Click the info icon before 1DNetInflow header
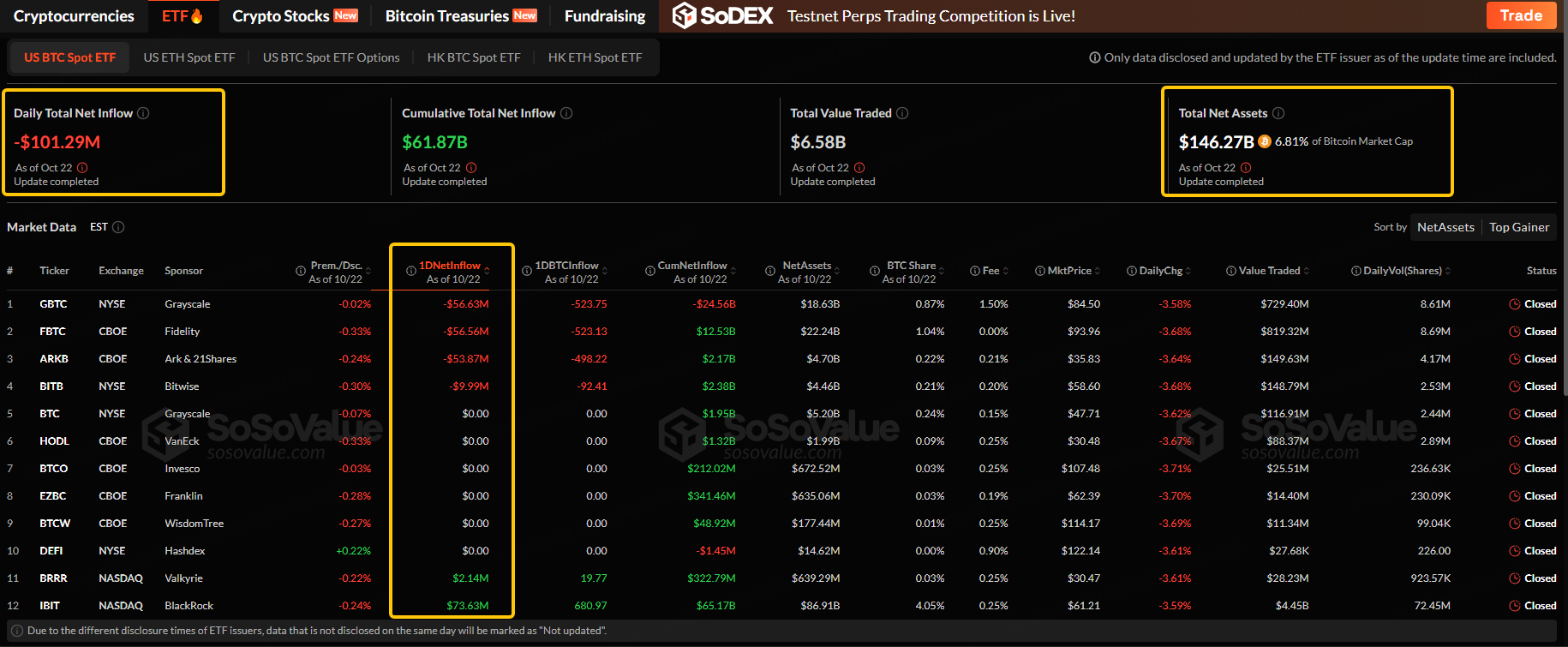The height and width of the screenshot is (647, 1568). click(x=411, y=271)
